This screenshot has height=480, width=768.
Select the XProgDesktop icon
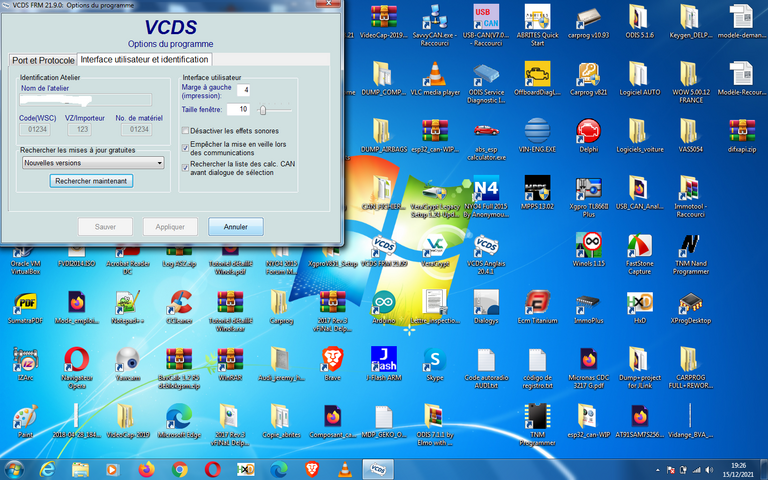[691, 308]
